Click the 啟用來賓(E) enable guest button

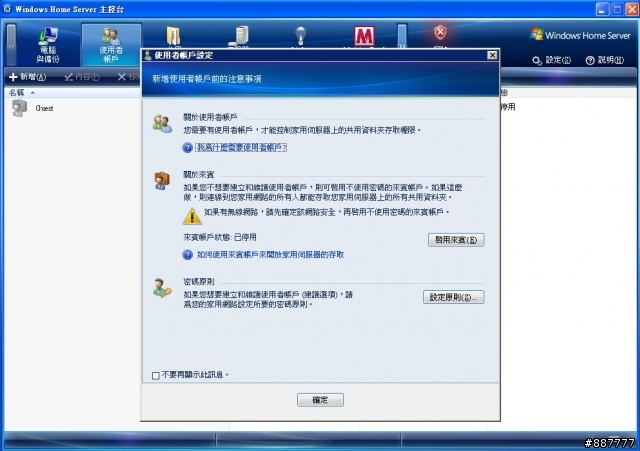[456, 240]
